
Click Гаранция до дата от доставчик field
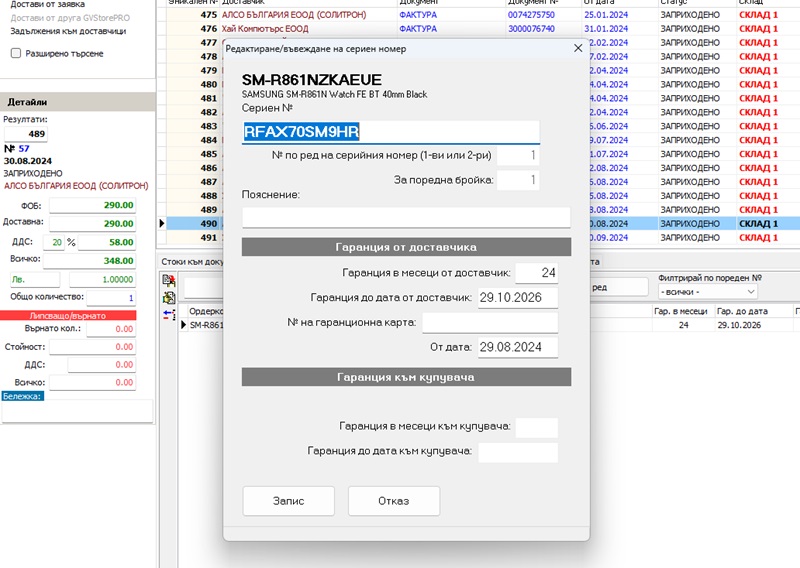pos(518,298)
